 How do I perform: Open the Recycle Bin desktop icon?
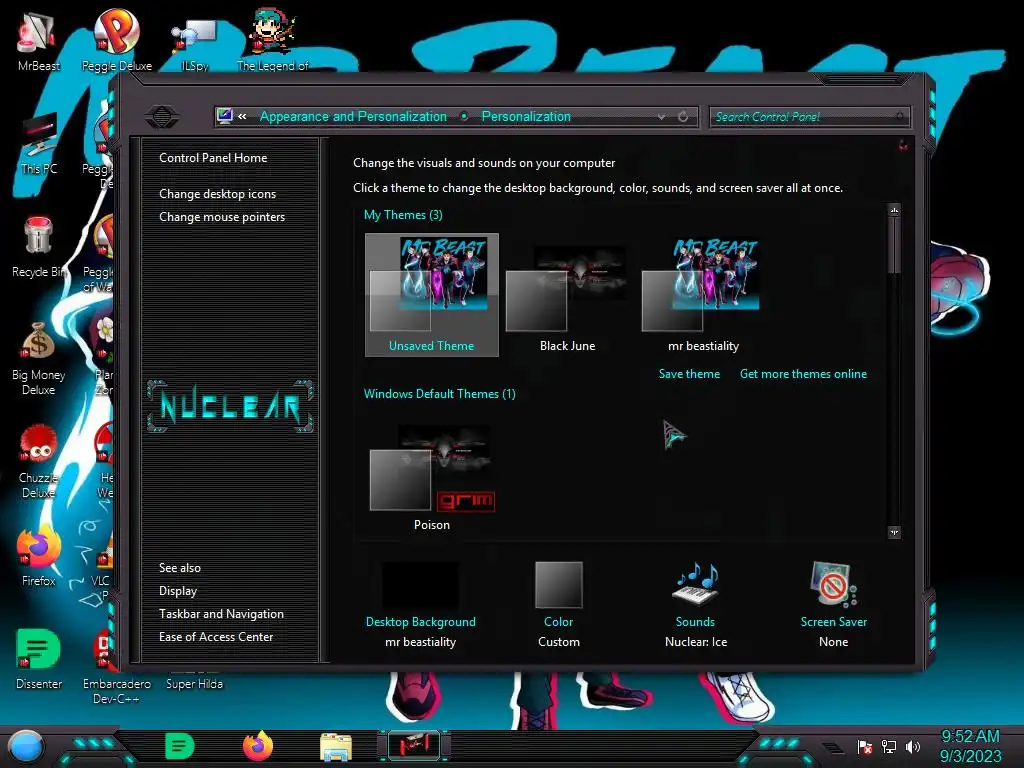39,248
